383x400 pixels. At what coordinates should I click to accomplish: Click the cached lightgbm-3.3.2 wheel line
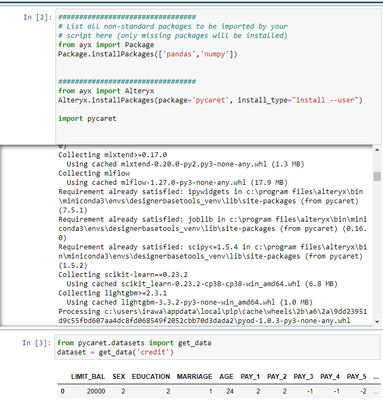pos(189,302)
